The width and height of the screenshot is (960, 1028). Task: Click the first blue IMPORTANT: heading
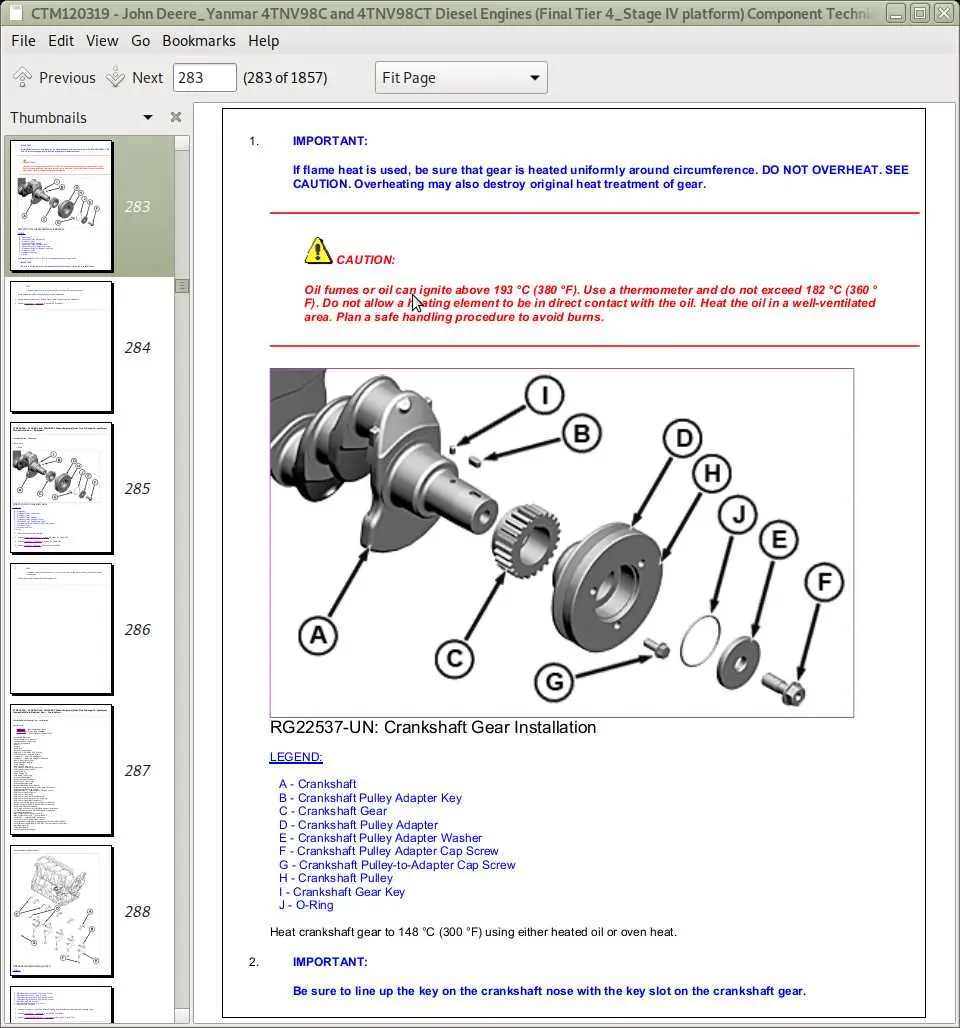[x=330, y=141]
